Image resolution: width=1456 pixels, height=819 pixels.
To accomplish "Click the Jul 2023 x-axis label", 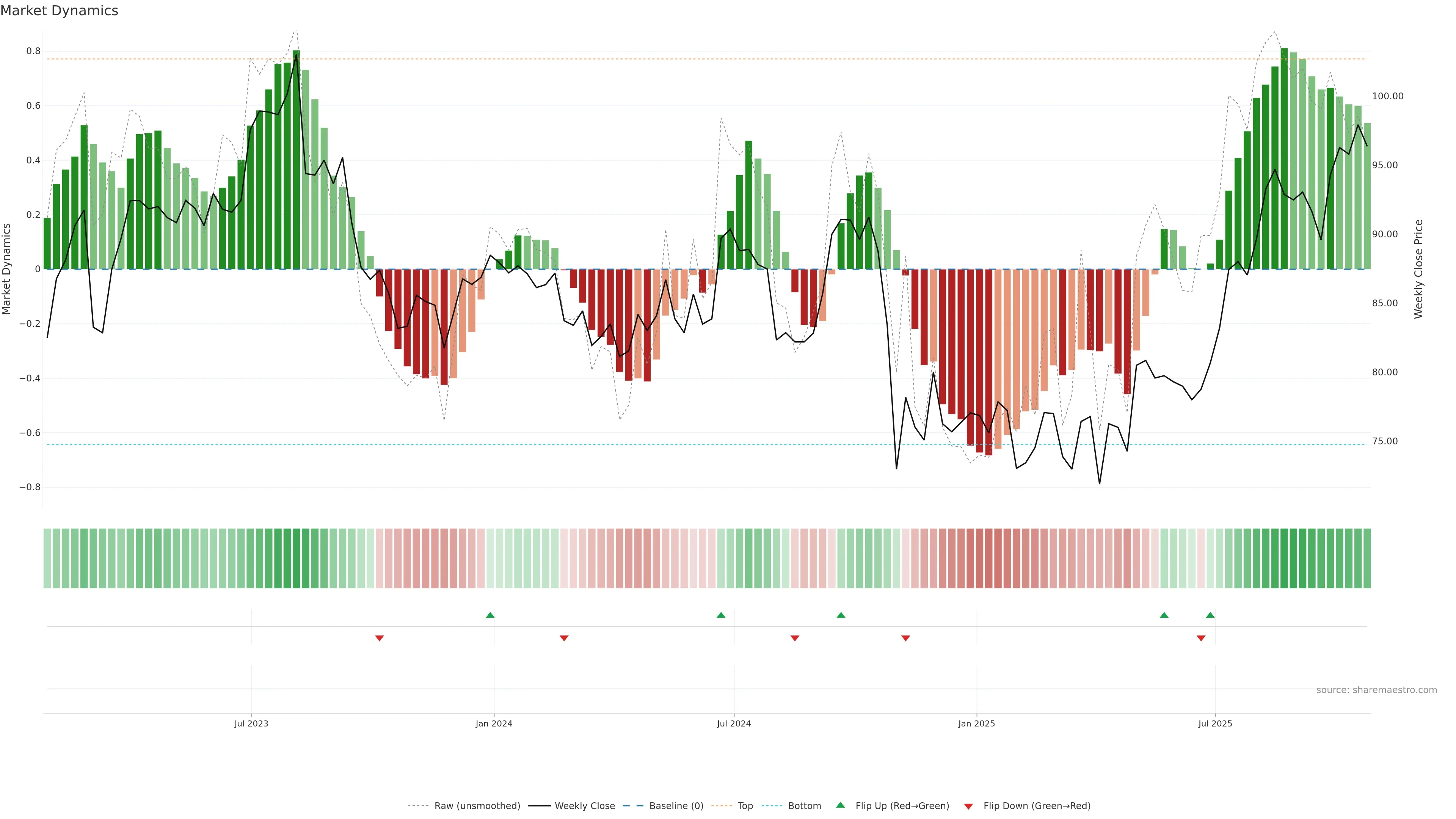I will [251, 723].
